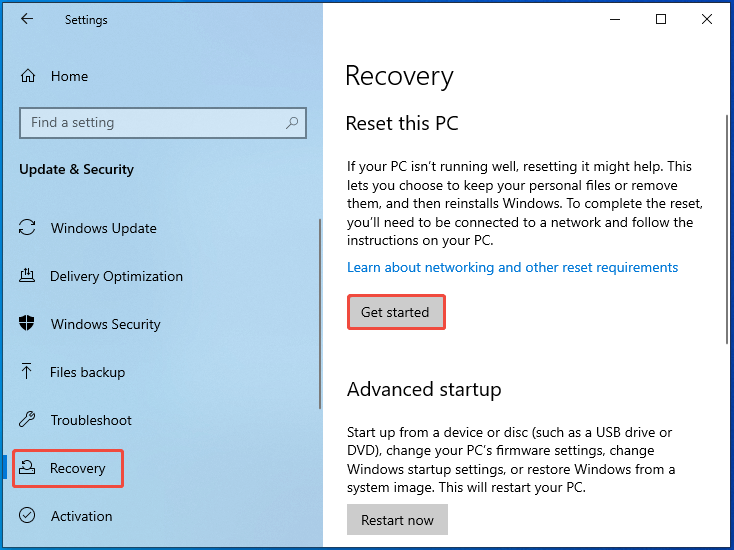Click the Troubleshoot wrench icon
Image resolution: width=734 pixels, height=550 pixels.
[27, 419]
